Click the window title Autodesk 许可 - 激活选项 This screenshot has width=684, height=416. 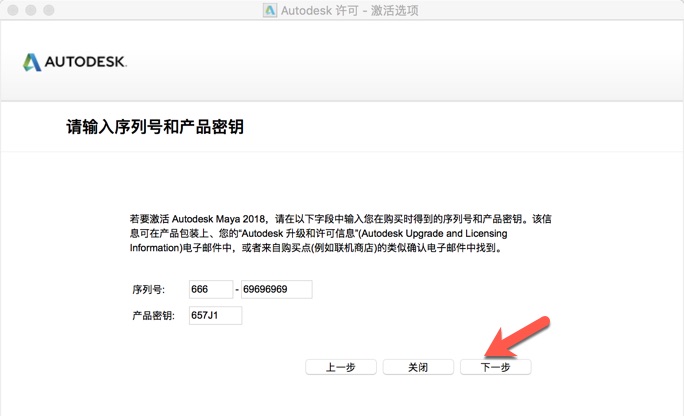tap(349, 10)
